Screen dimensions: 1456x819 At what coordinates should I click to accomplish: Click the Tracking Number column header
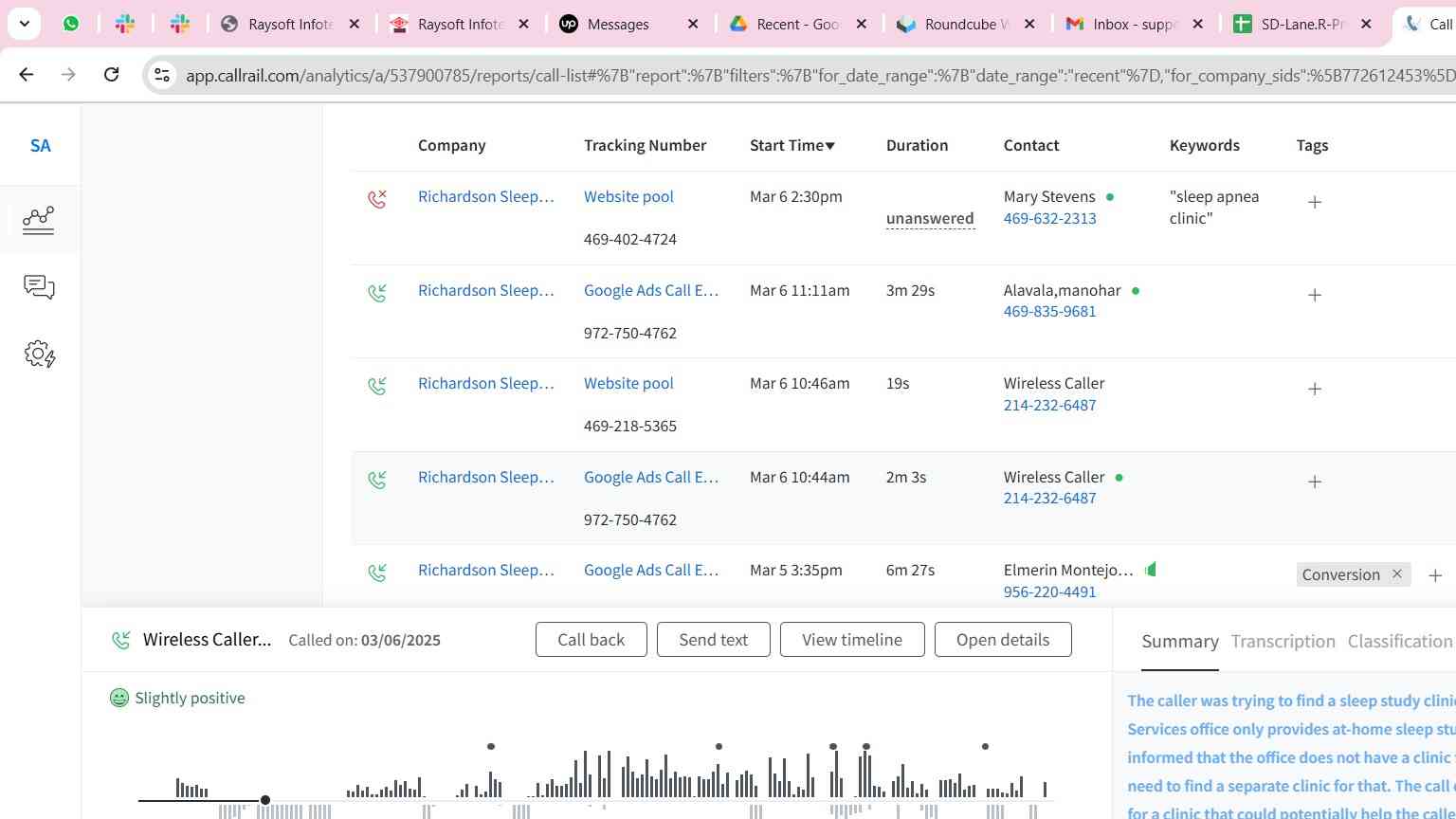click(645, 145)
